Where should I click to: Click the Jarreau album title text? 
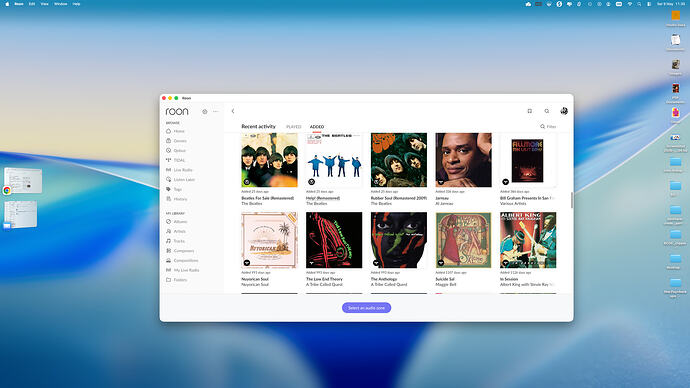442,198
